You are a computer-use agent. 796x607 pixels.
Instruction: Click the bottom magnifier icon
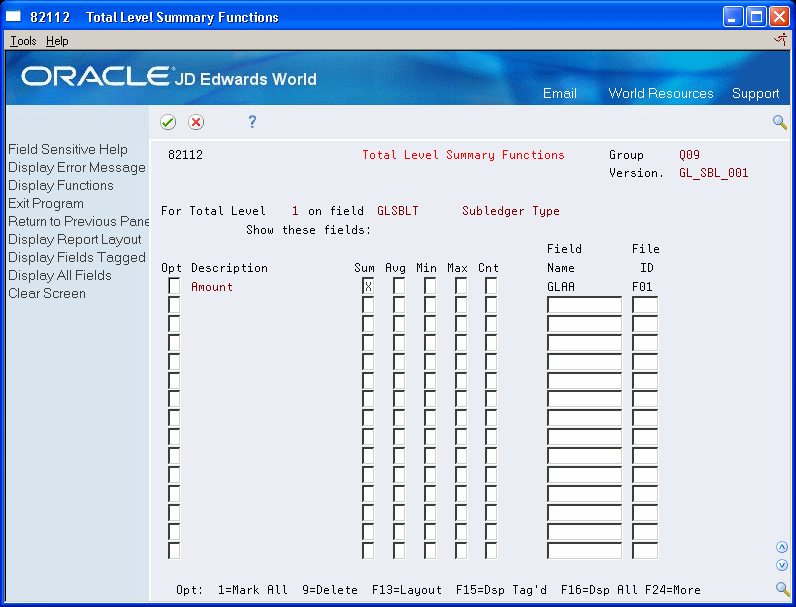tap(782, 589)
